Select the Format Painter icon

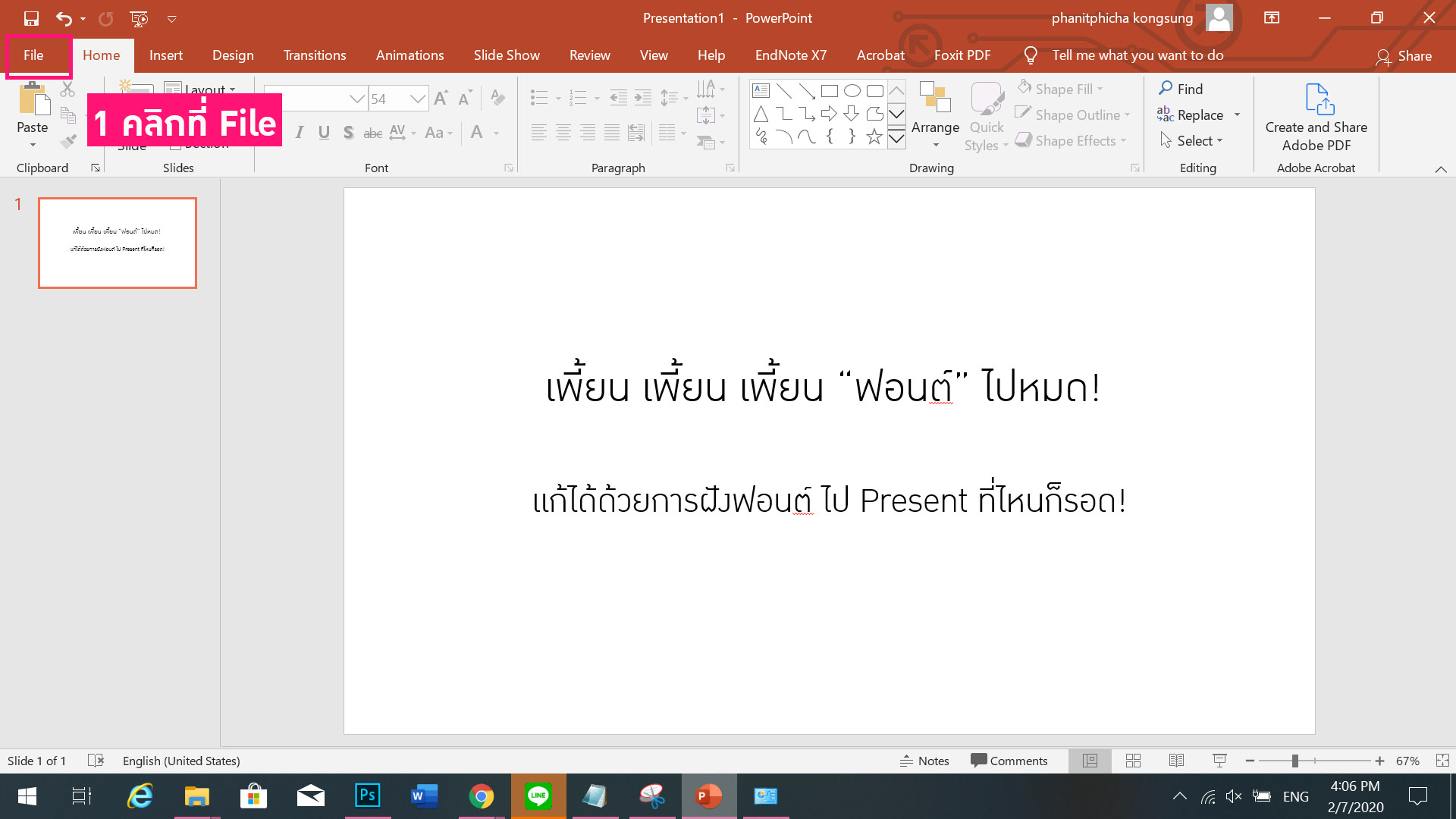tap(67, 141)
